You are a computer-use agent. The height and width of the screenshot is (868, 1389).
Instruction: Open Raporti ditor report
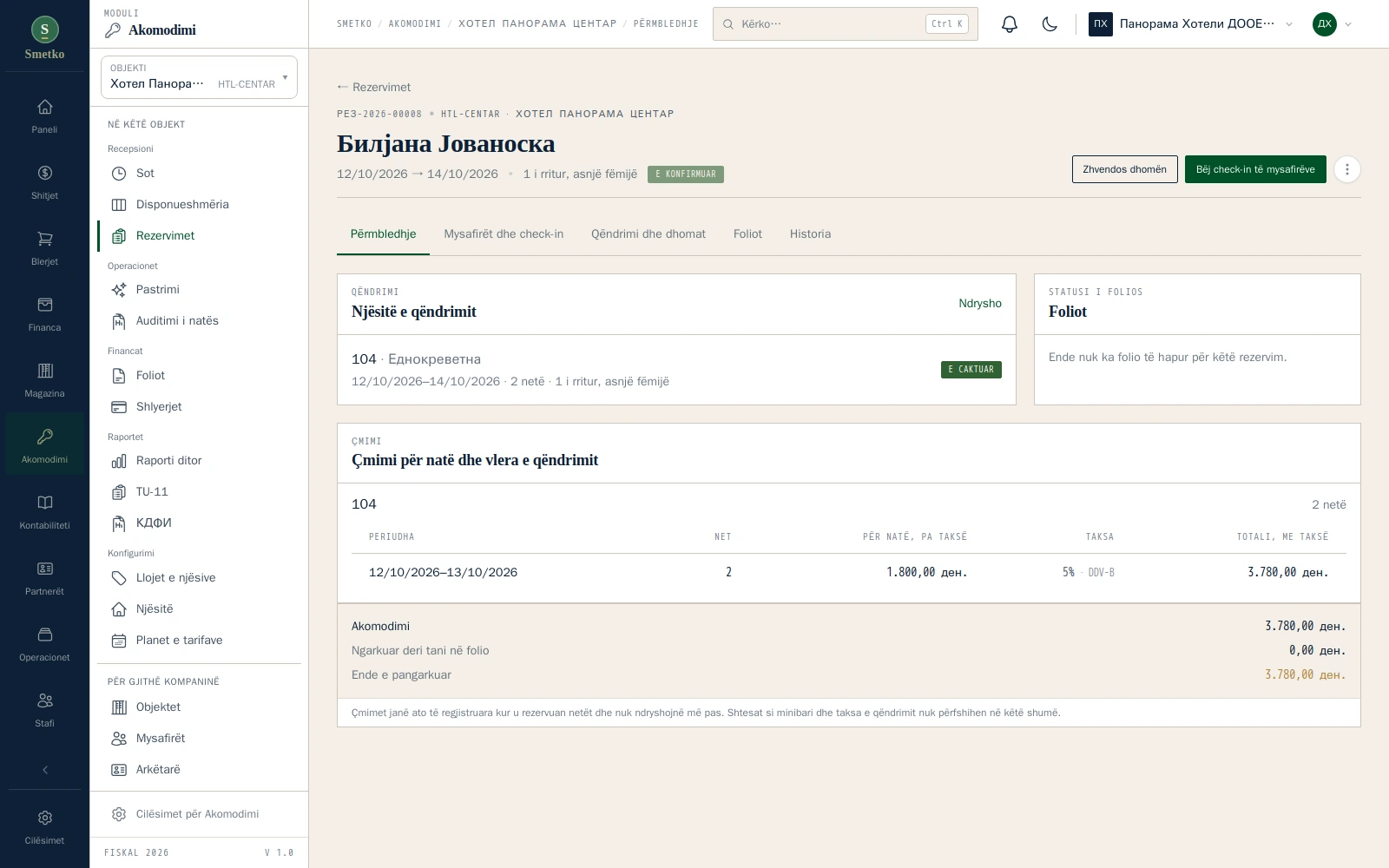pos(199,461)
